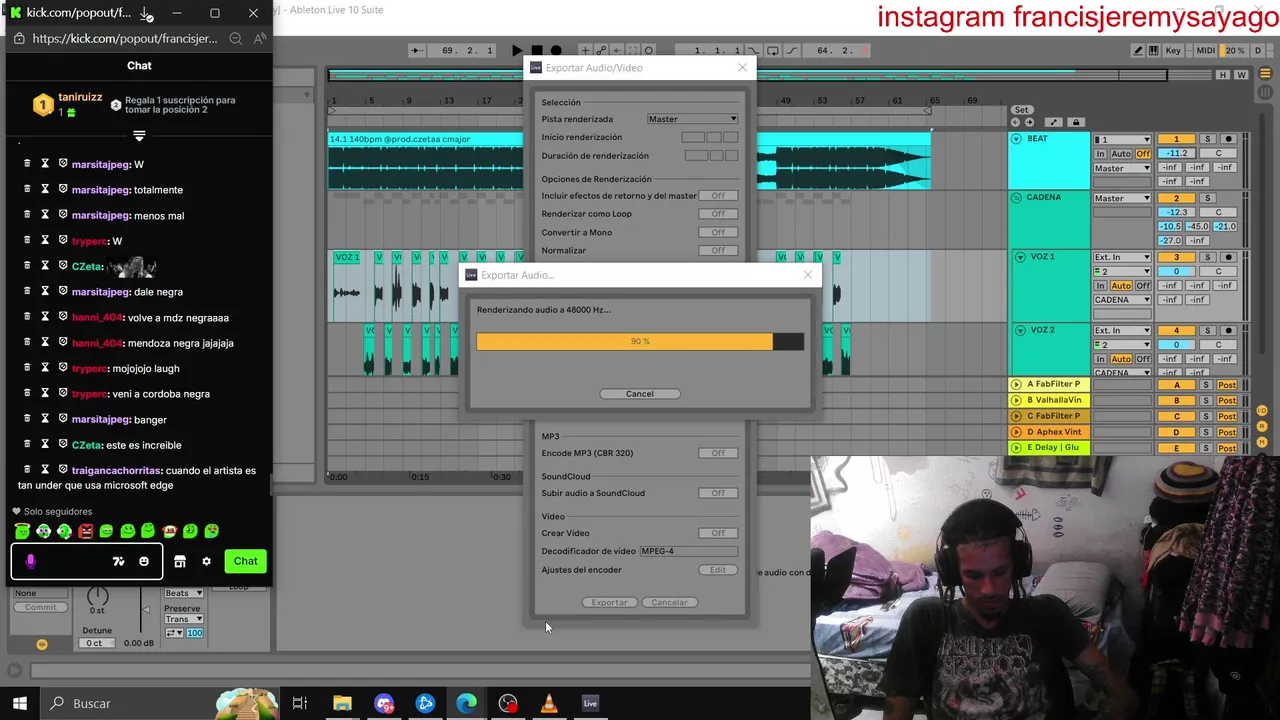Screen dimensions: 1280x720
Task: Open the Kick shop storefront icon
Action: click(180, 561)
